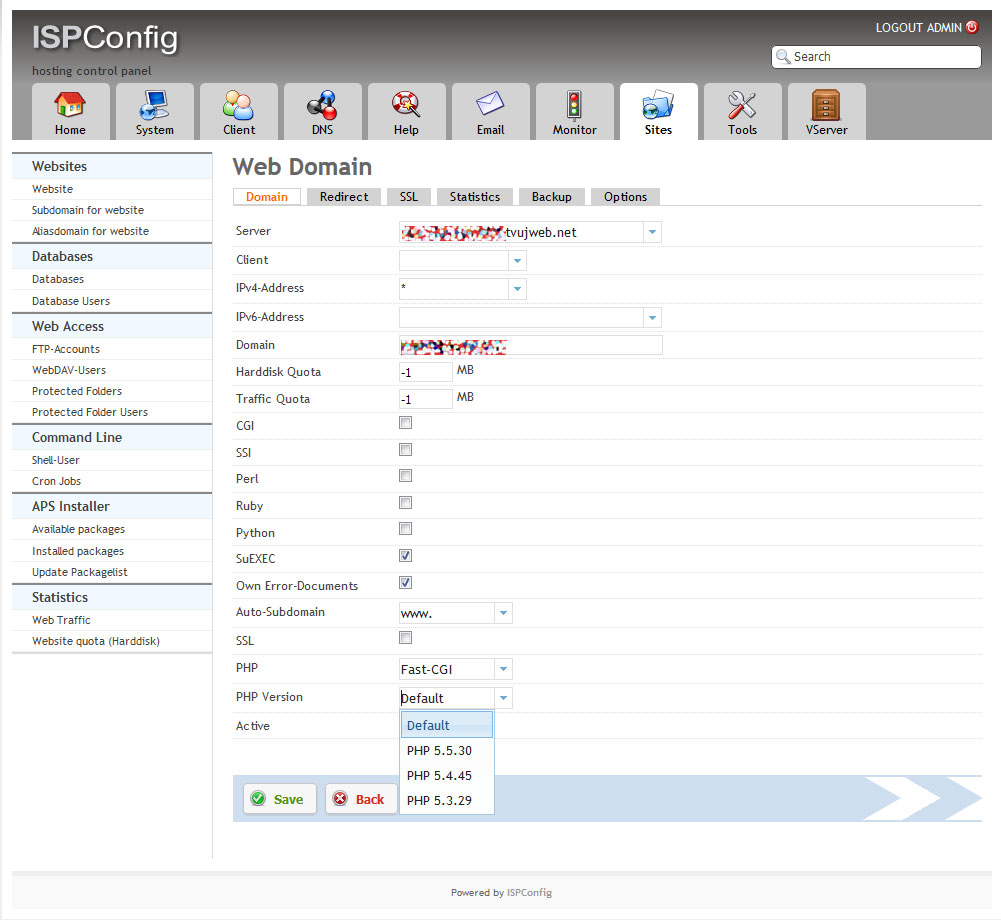Open the Tools wrench icon

742,105
